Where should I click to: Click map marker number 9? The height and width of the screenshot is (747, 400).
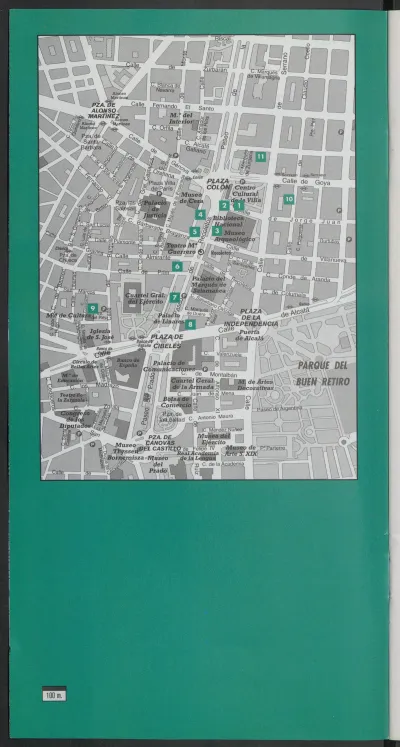[92, 309]
